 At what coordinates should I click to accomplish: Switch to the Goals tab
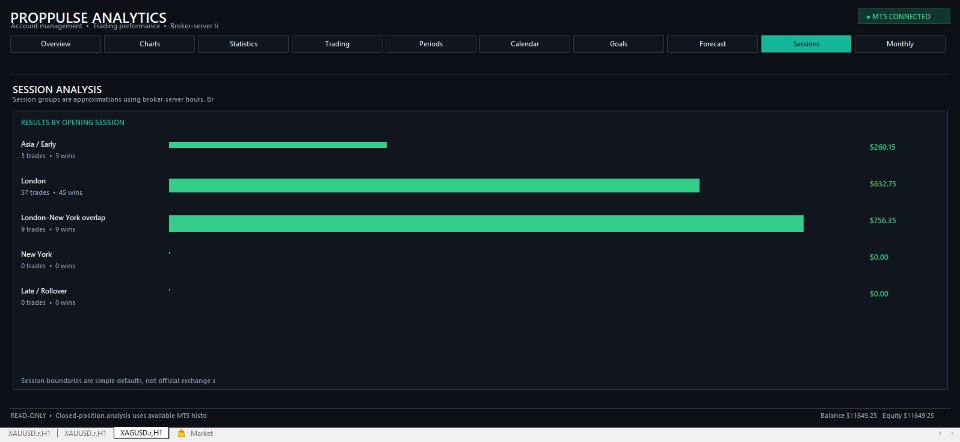[x=618, y=44]
